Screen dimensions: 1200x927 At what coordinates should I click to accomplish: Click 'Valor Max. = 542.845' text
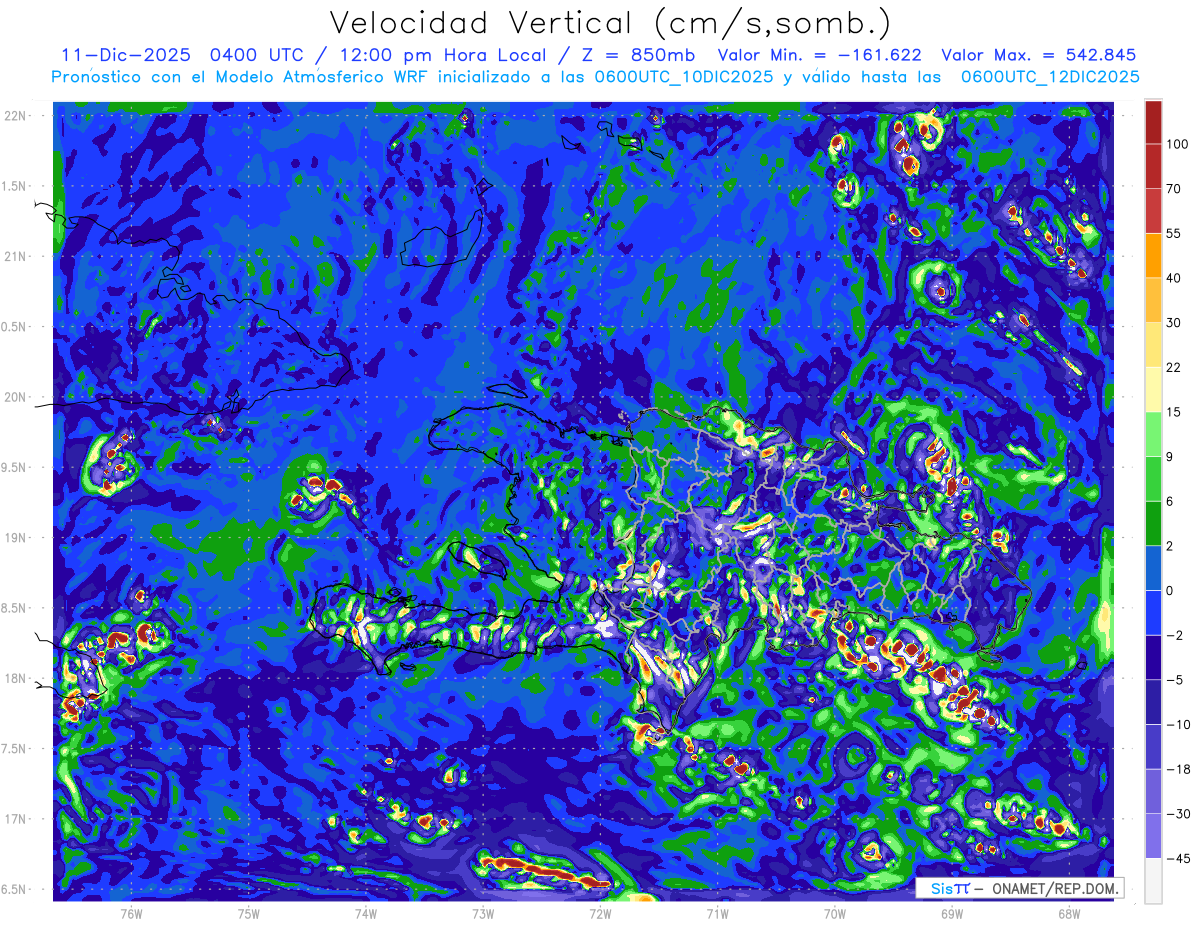coord(1038,55)
